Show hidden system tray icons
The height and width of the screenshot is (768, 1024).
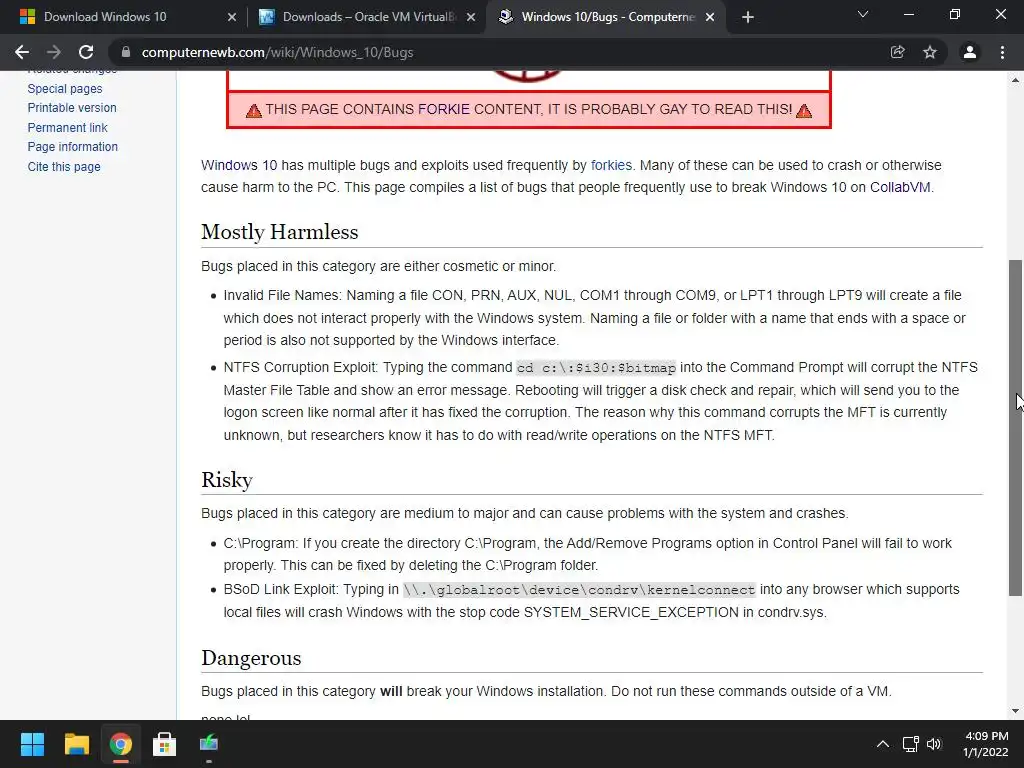[882, 744]
